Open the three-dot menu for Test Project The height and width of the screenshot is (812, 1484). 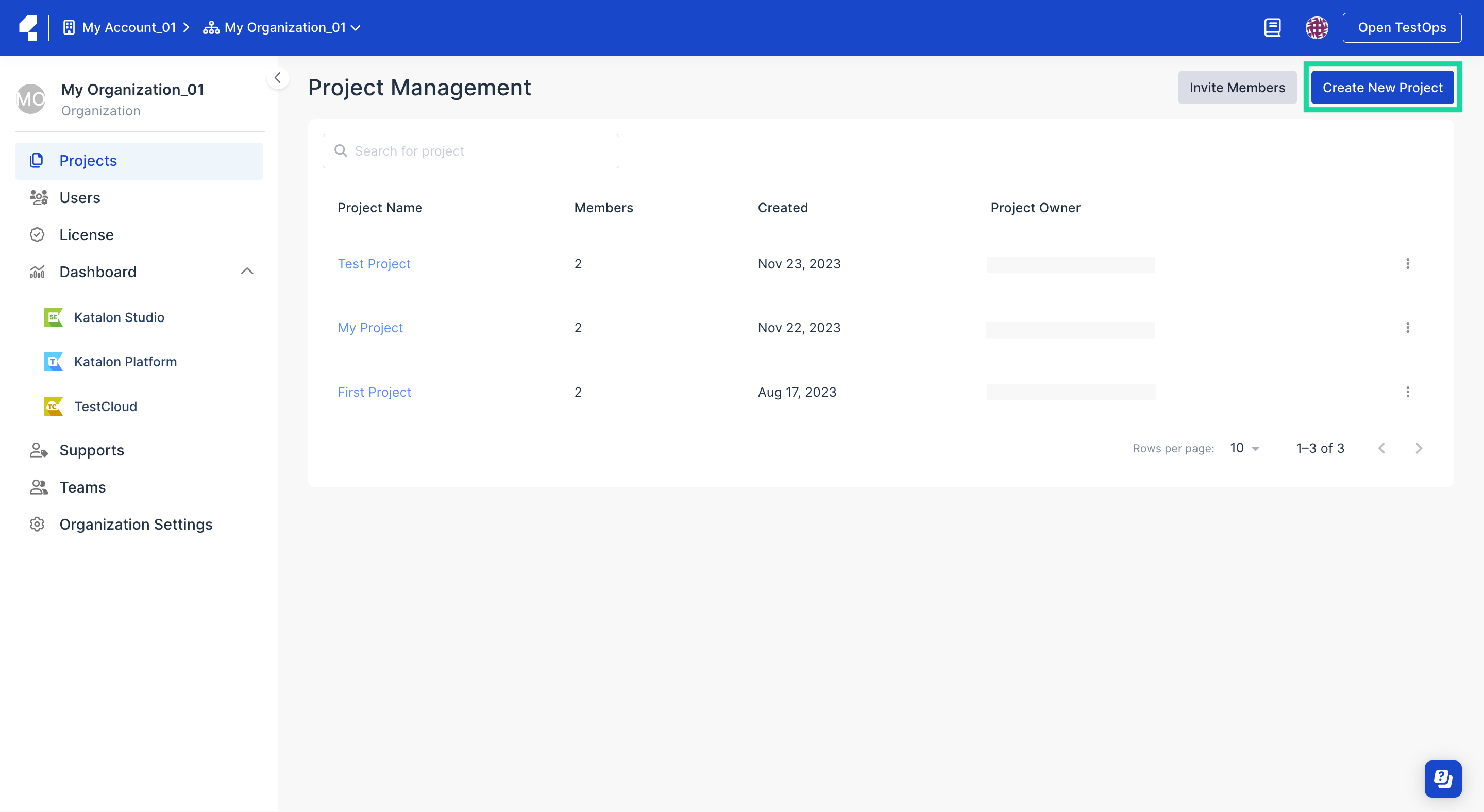[x=1408, y=263]
